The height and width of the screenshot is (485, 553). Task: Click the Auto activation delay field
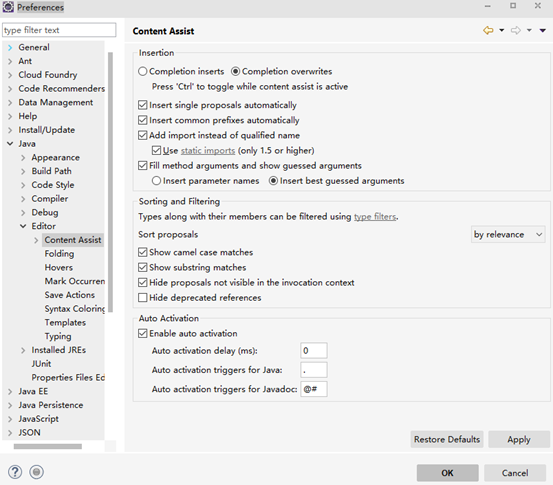click(x=314, y=351)
